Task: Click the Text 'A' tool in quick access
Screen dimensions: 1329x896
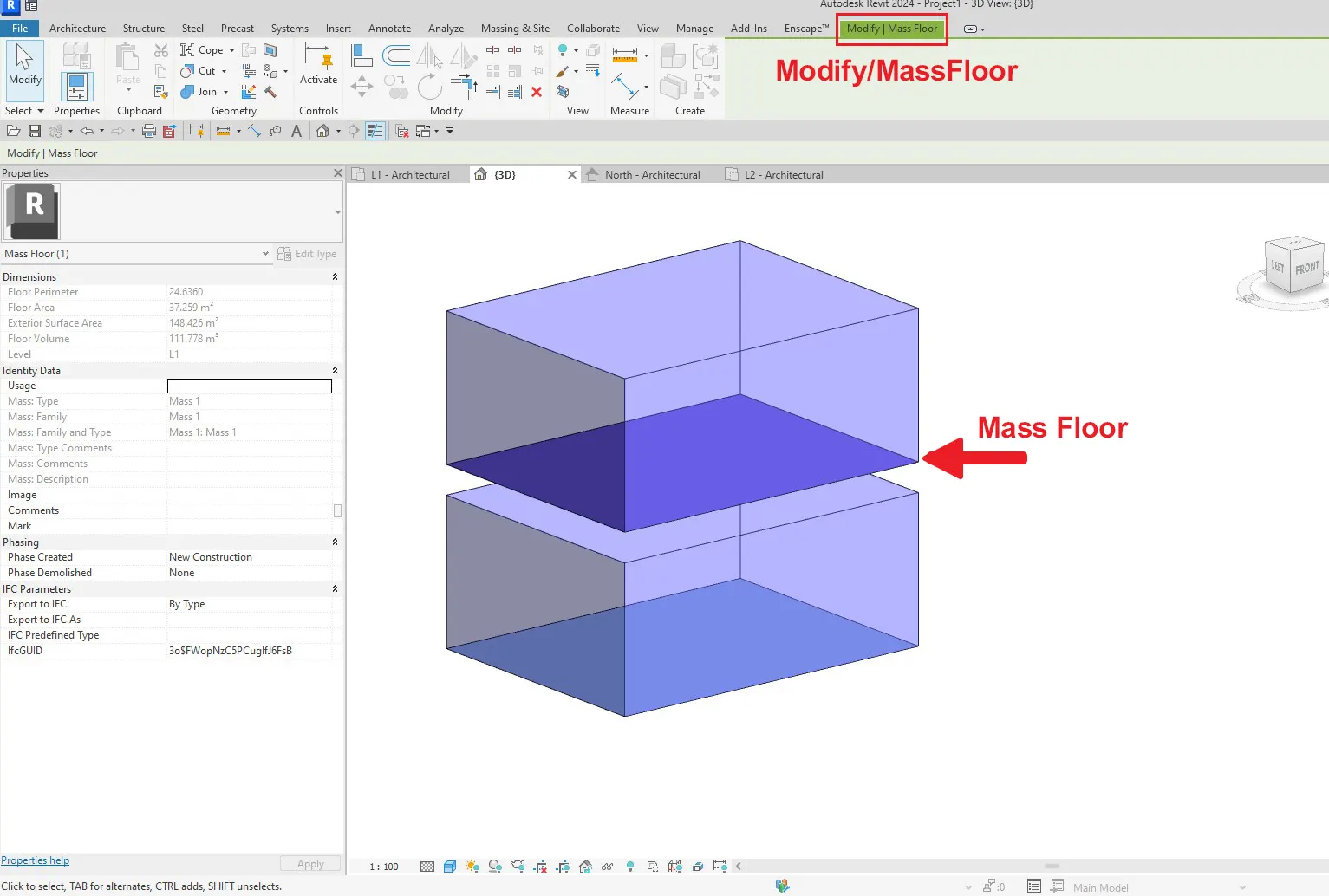Action: 296,131
